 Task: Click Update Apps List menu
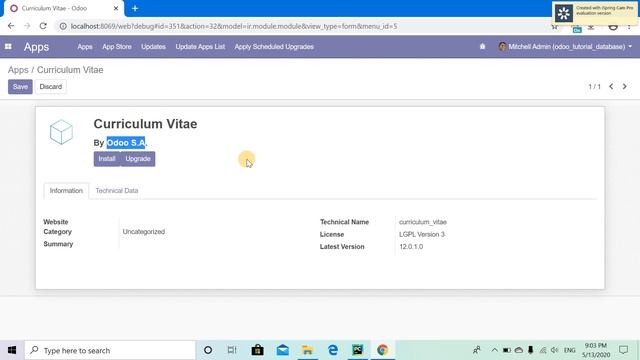[x=200, y=47]
